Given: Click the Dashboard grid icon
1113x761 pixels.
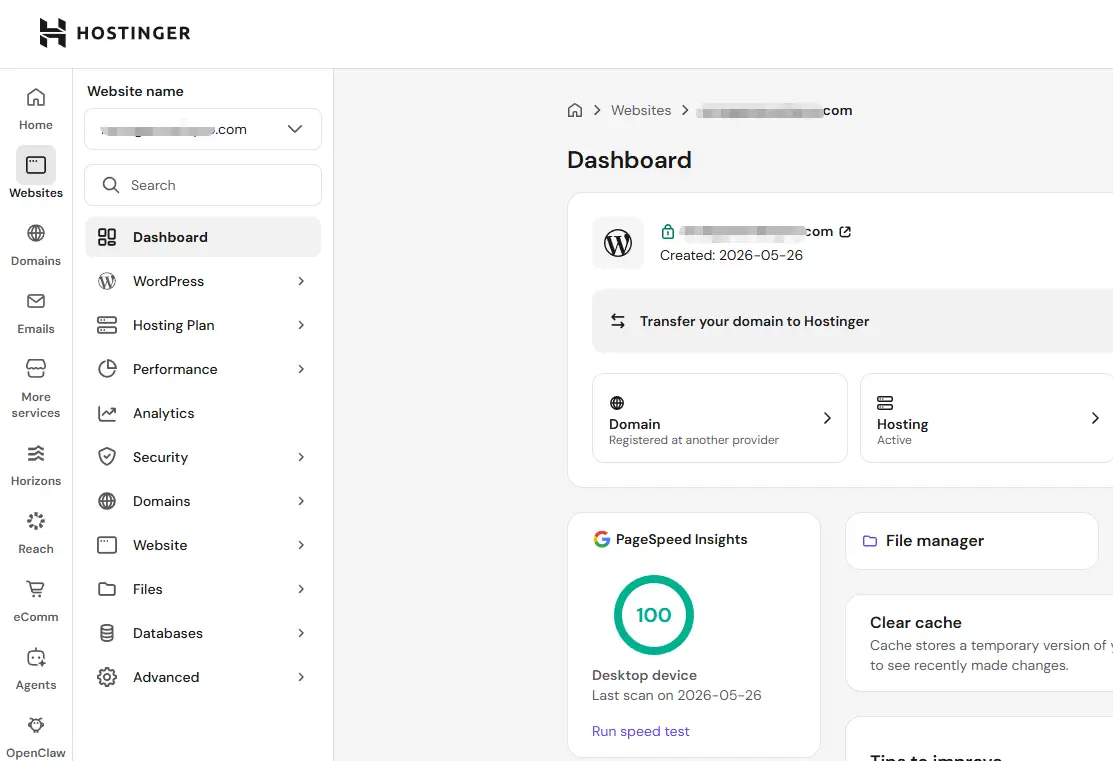Looking at the screenshot, I should (107, 237).
